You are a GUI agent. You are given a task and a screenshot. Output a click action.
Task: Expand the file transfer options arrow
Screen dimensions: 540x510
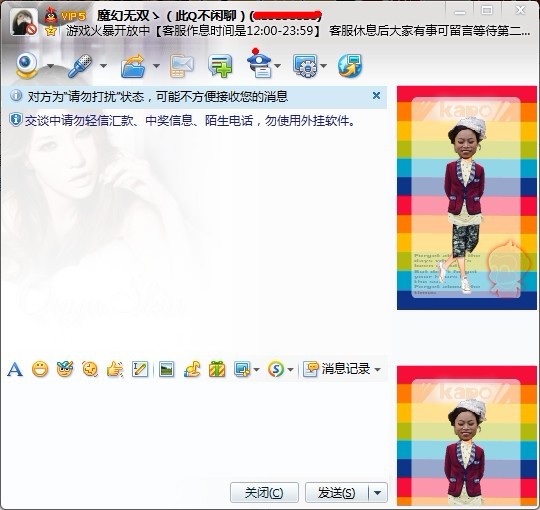tap(156, 66)
